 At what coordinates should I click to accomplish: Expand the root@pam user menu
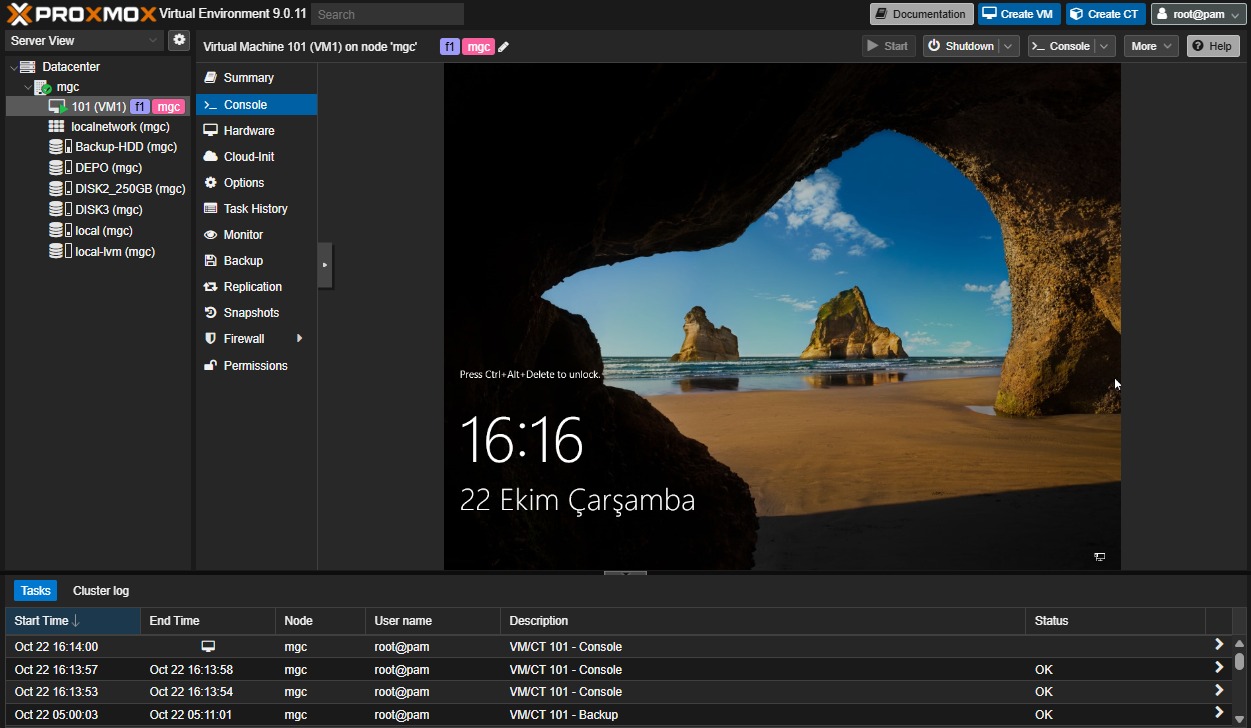[x=1198, y=14]
